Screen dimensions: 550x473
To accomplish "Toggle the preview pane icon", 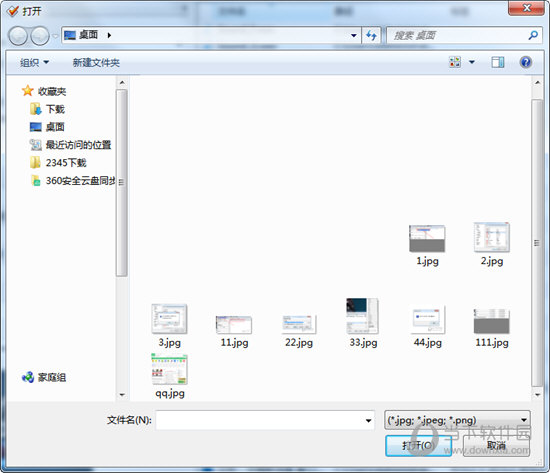I will point(497,62).
